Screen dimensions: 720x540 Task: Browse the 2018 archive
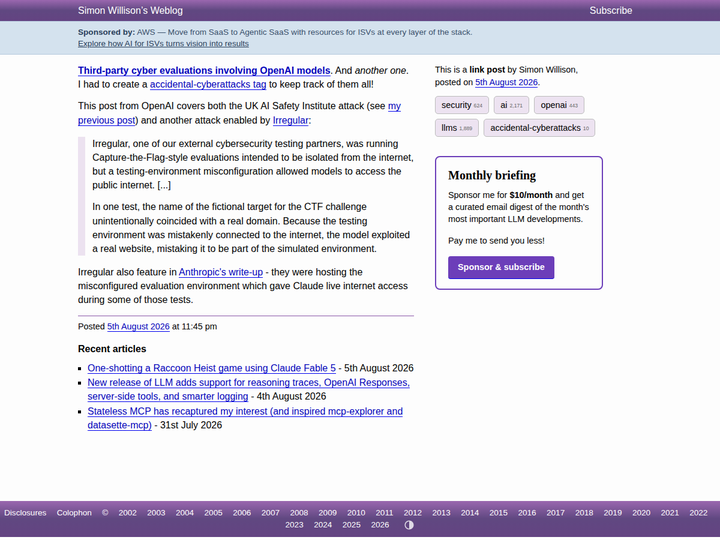tap(584, 513)
